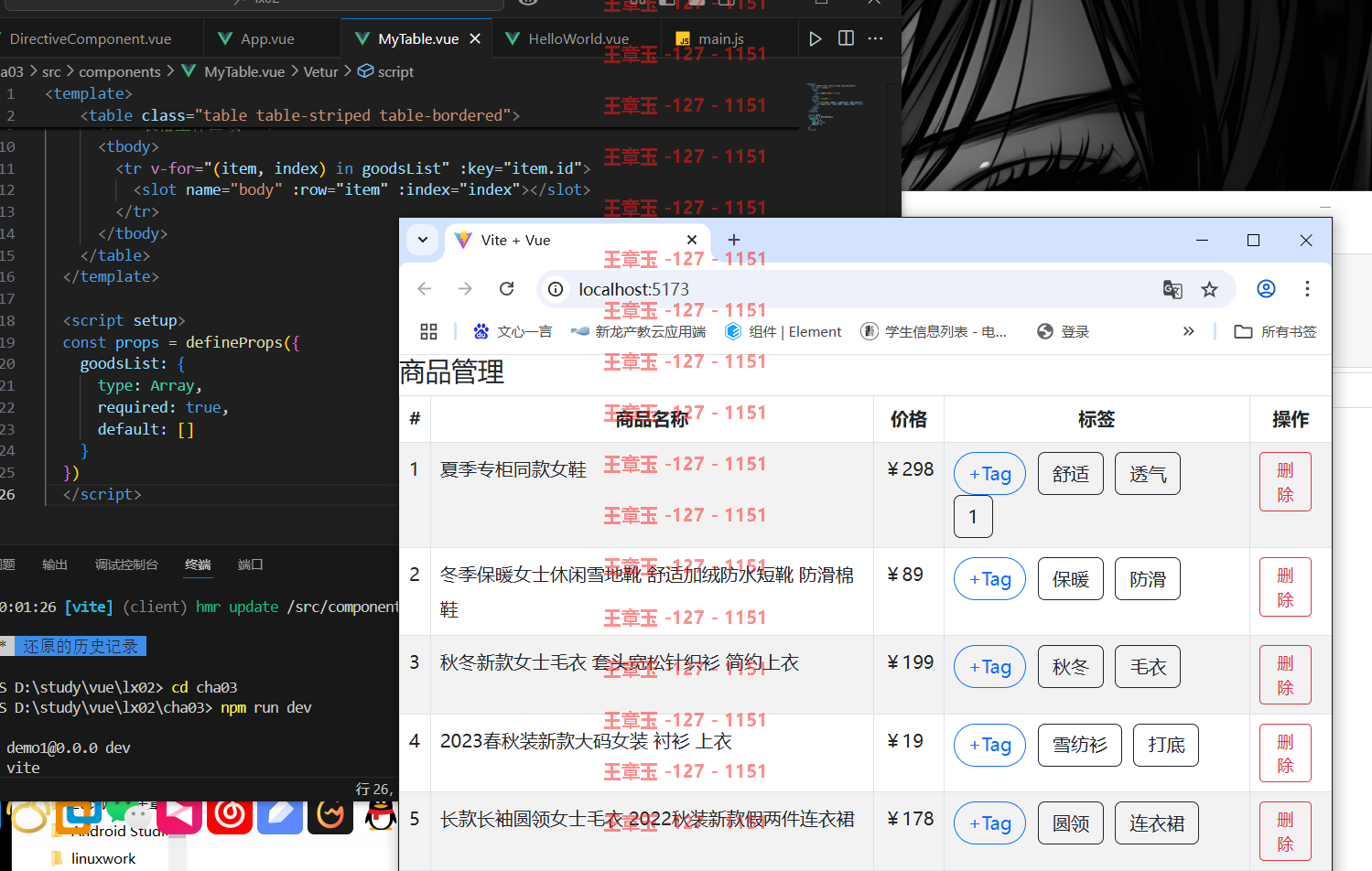Click the 保暖 tag
Viewport: 1372px width, 871px height.
pos(1071,579)
